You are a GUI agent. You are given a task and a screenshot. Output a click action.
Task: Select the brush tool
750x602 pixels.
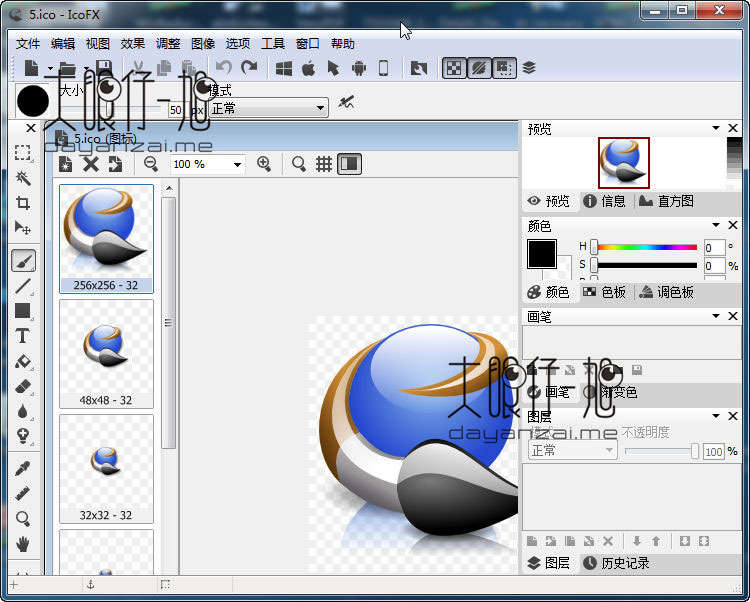tap(23, 261)
